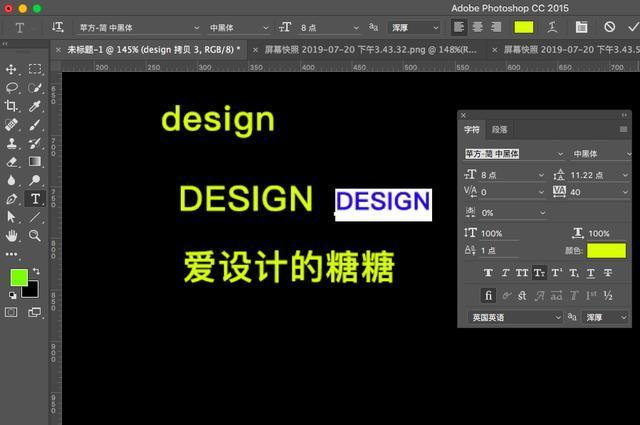Toggle standard ligatures fi button
640x425 pixels.
pyautogui.click(x=488, y=296)
